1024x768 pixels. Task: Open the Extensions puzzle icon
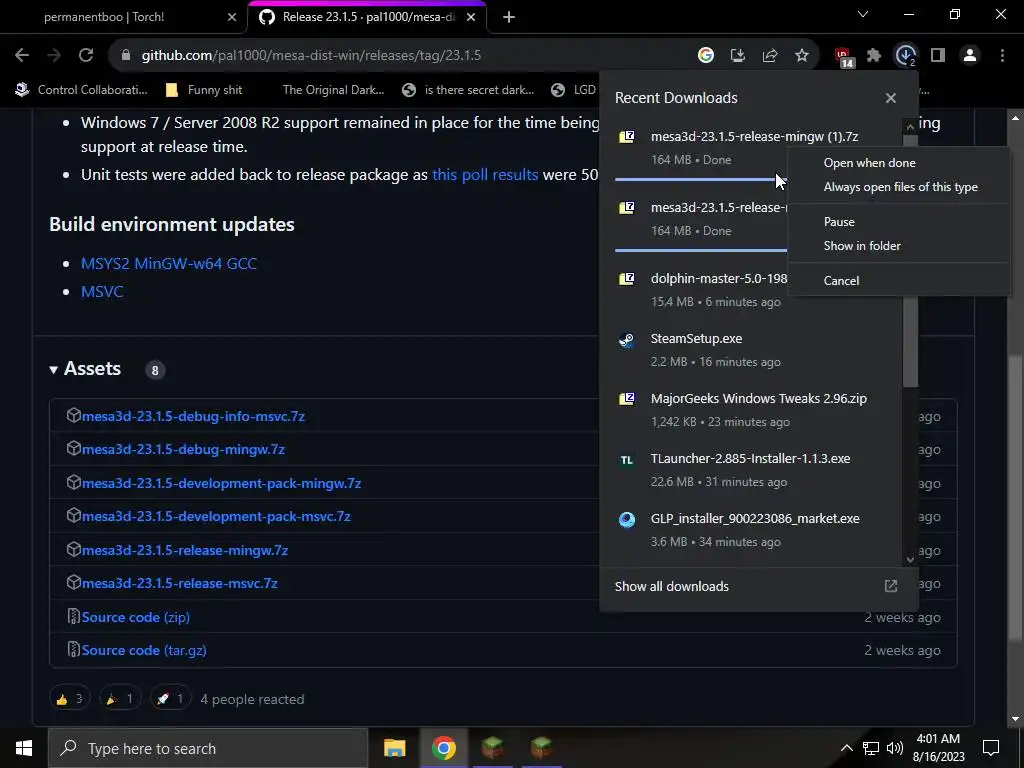874,56
